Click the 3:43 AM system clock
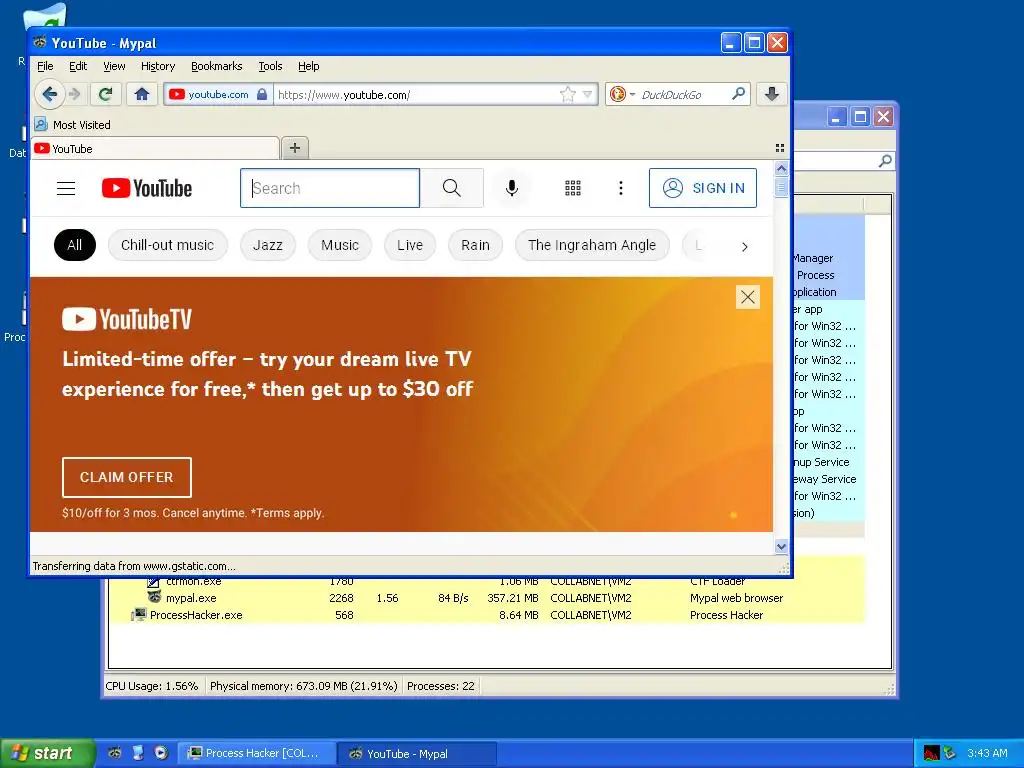 (x=987, y=753)
